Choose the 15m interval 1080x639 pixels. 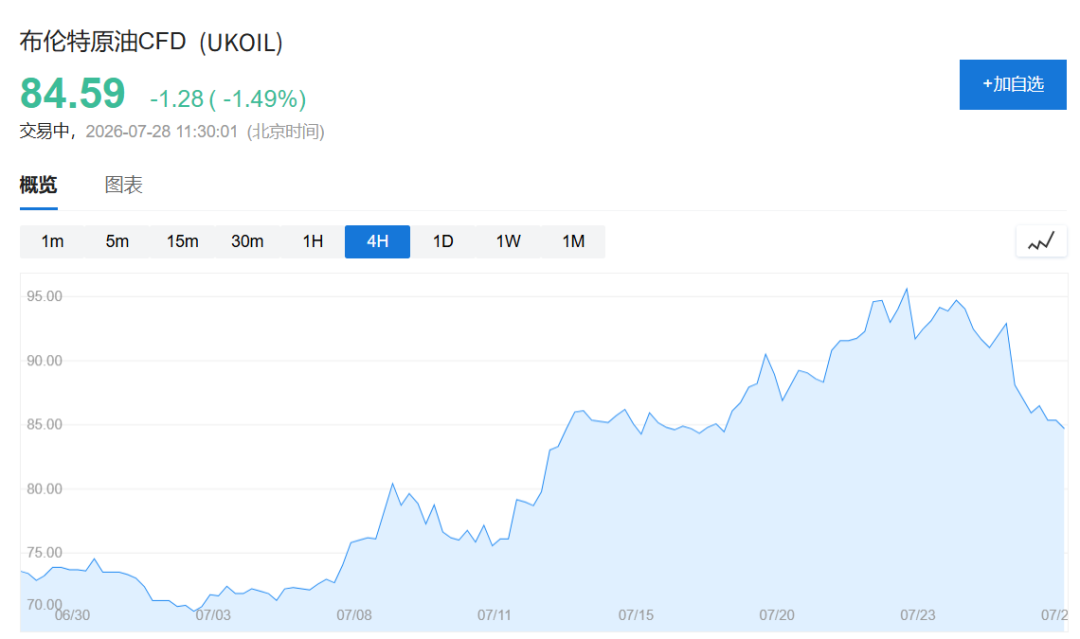(183, 242)
